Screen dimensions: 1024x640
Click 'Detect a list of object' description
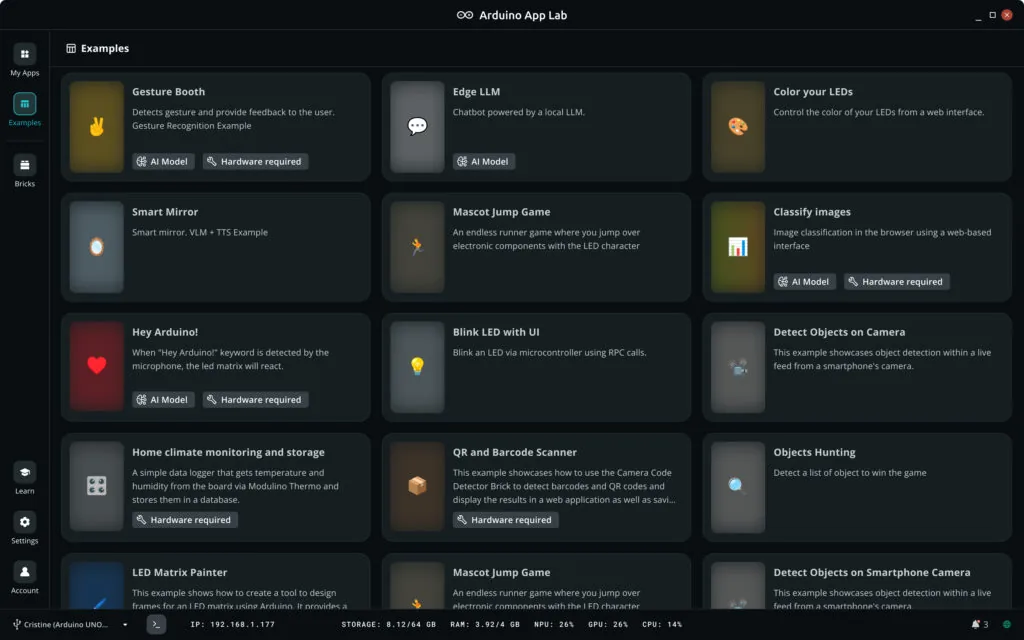(850, 473)
